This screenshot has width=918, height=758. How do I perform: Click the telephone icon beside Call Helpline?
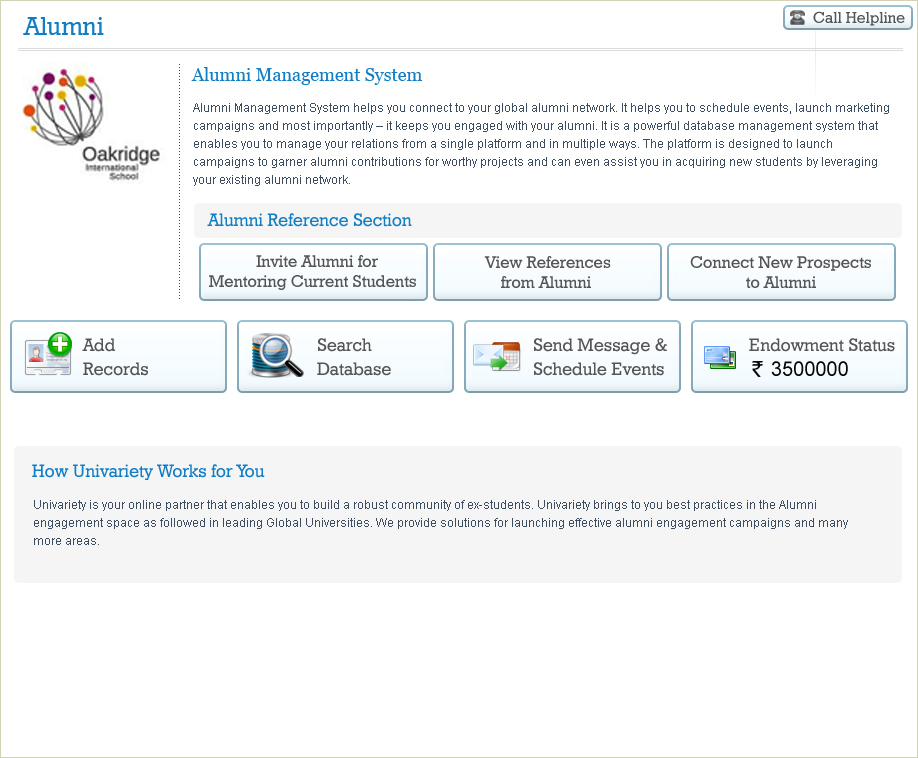[x=798, y=18]
